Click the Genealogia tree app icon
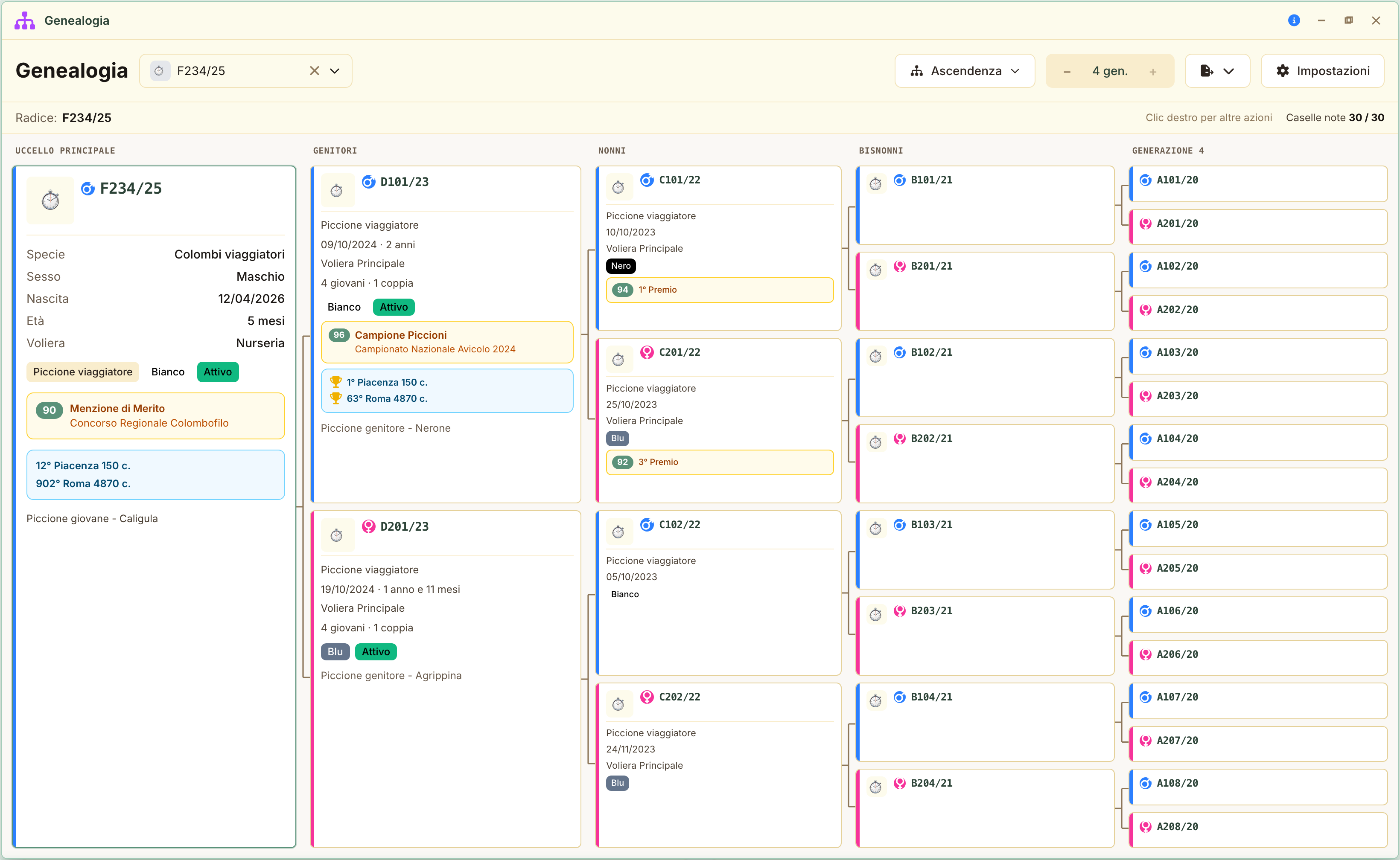Screen dimensions: 1400x860 point(24,20)
